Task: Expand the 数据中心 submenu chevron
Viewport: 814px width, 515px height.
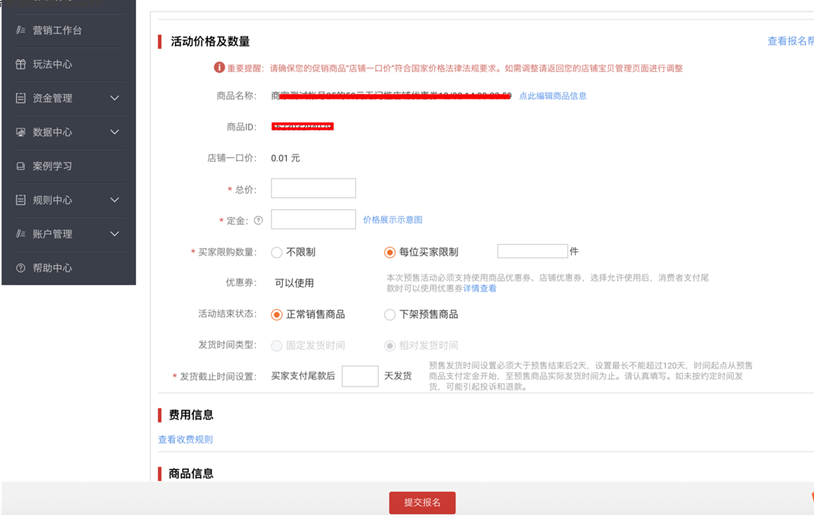Action: (114, 132)
